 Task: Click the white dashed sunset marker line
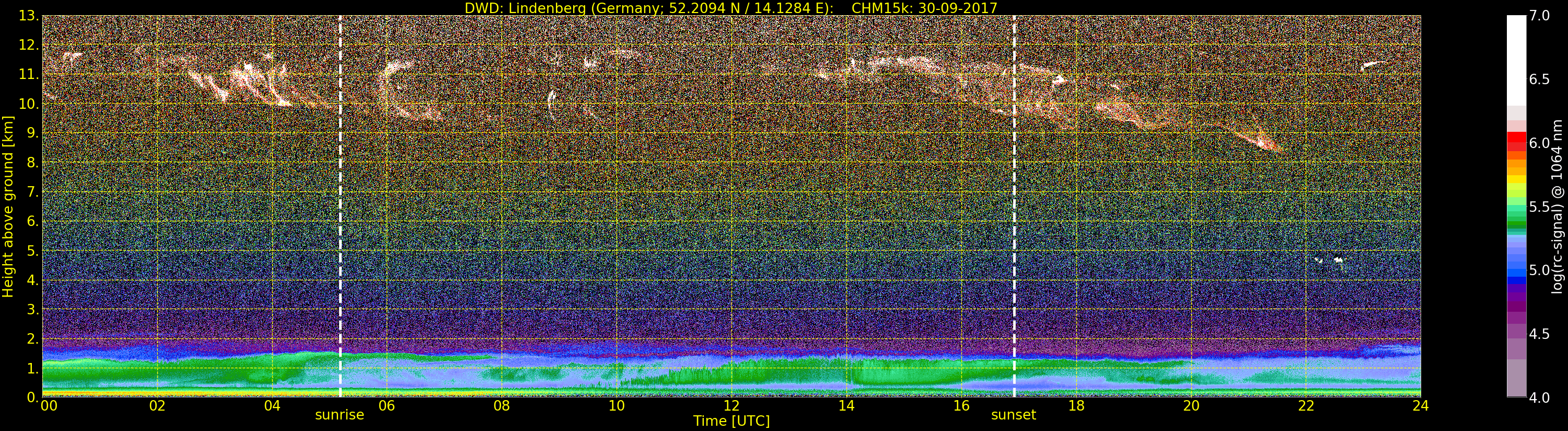click(x=1014, y=206)
